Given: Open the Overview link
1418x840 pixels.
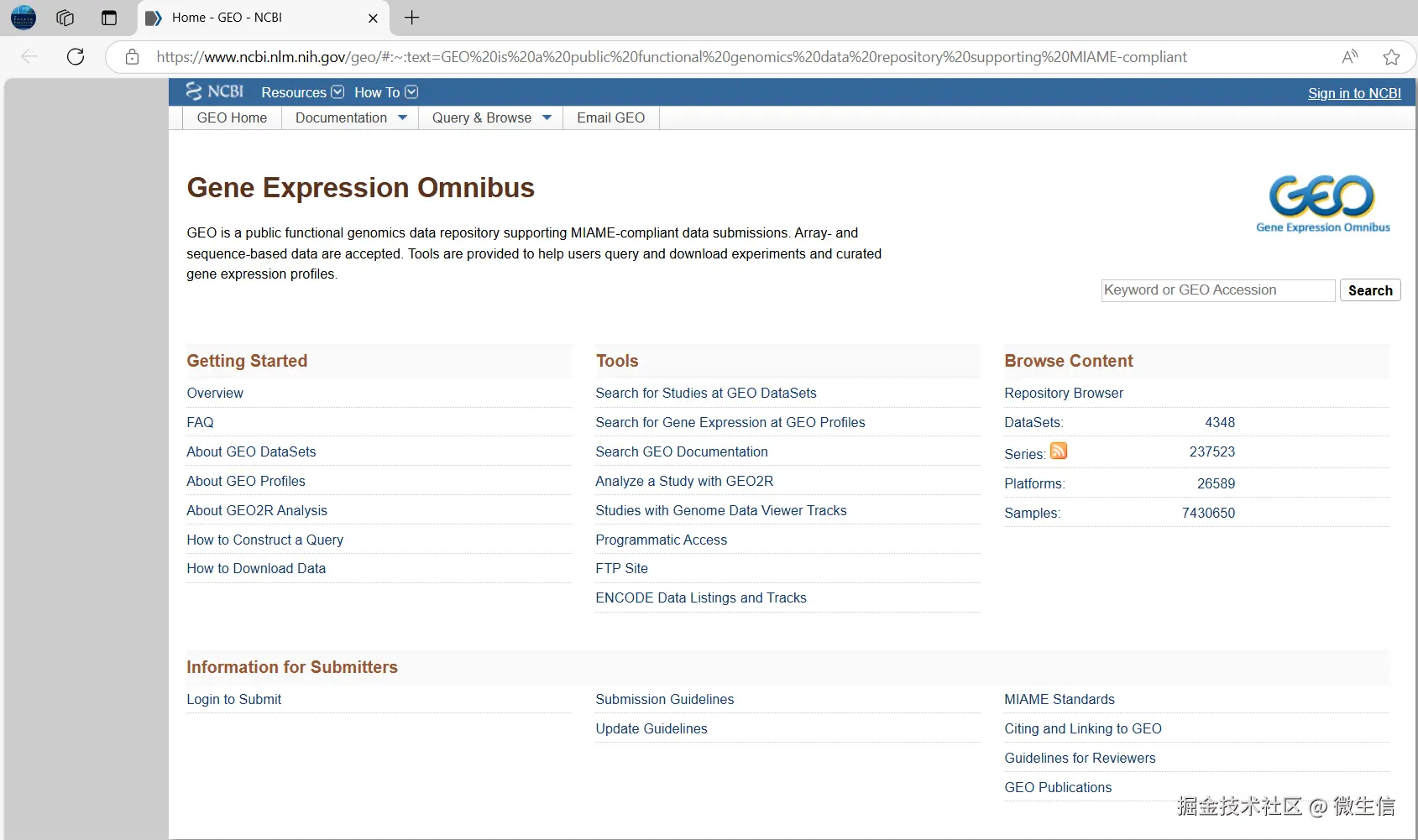Looking at the screenshot, I should click(x=215, y=393).
